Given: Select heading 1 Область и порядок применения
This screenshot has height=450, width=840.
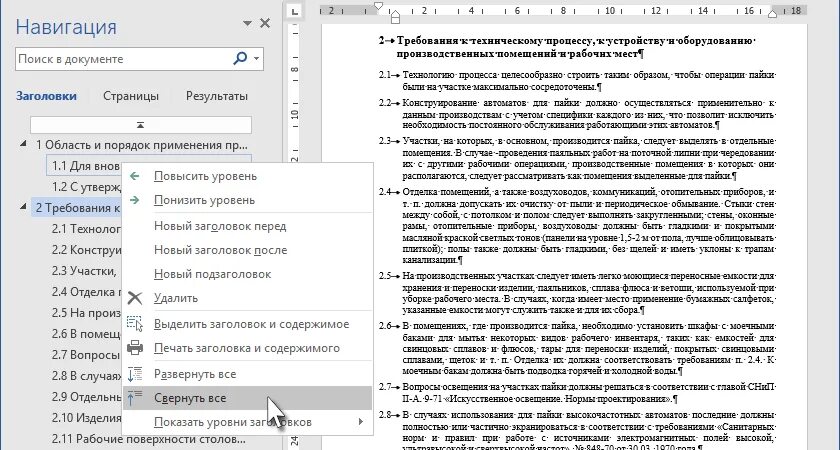Looking at the screenshot, I should [x=141, y=145].
